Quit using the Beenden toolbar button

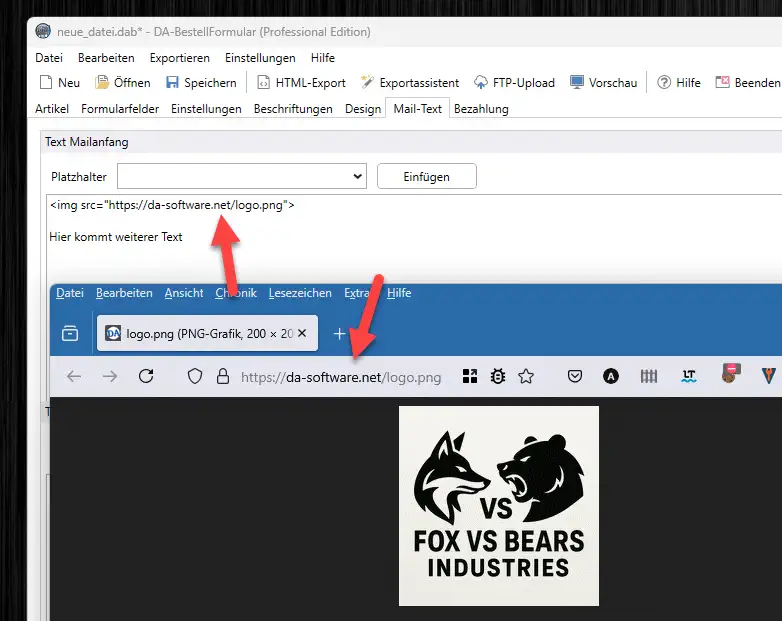tap(748, 82)
